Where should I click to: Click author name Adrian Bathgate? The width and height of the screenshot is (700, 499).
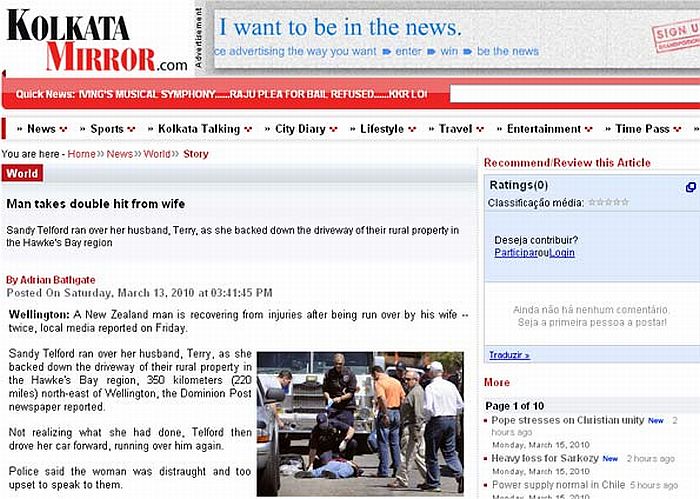tap(58, 280)
